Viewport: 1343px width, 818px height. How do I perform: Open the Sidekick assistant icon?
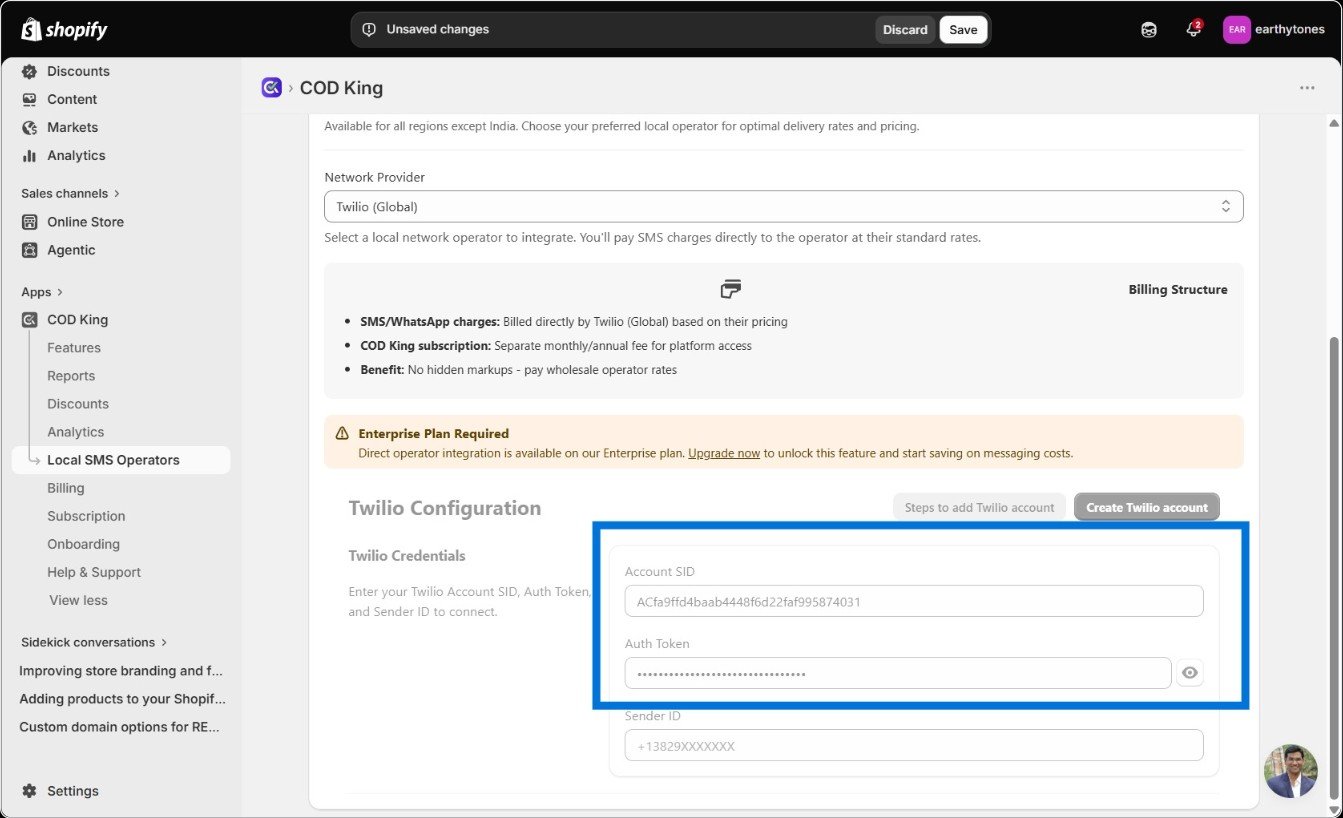1149,30
